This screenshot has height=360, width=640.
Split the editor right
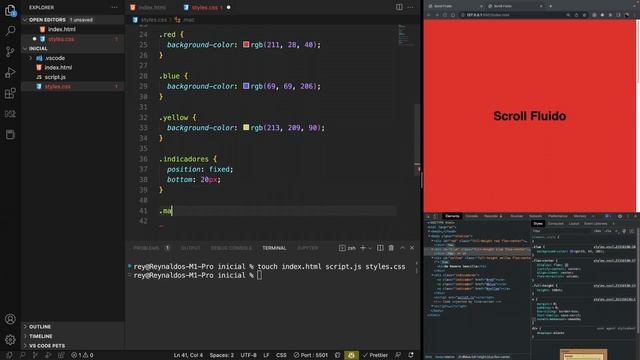tap(399, 7)
